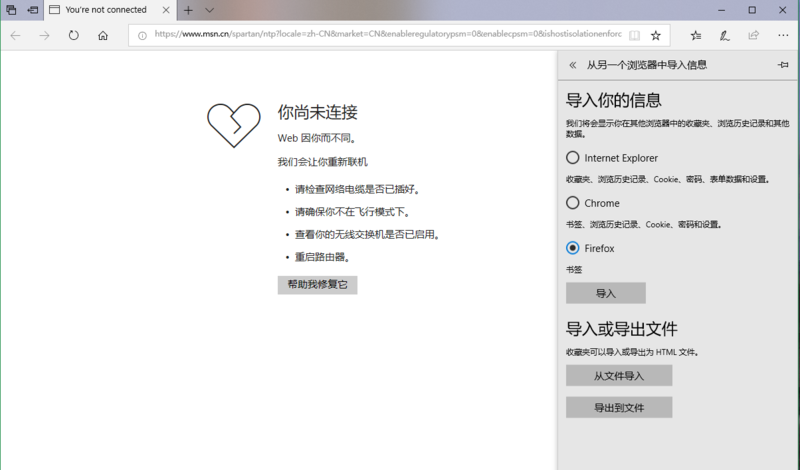Set these tabs aside icon
The image size is (800, 470).
(x=33, y=10)
